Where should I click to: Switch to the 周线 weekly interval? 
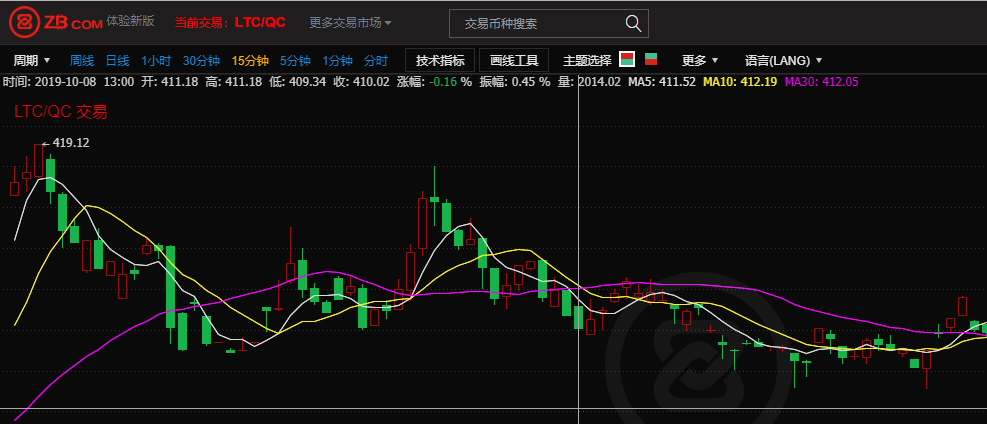click(81, 60)
